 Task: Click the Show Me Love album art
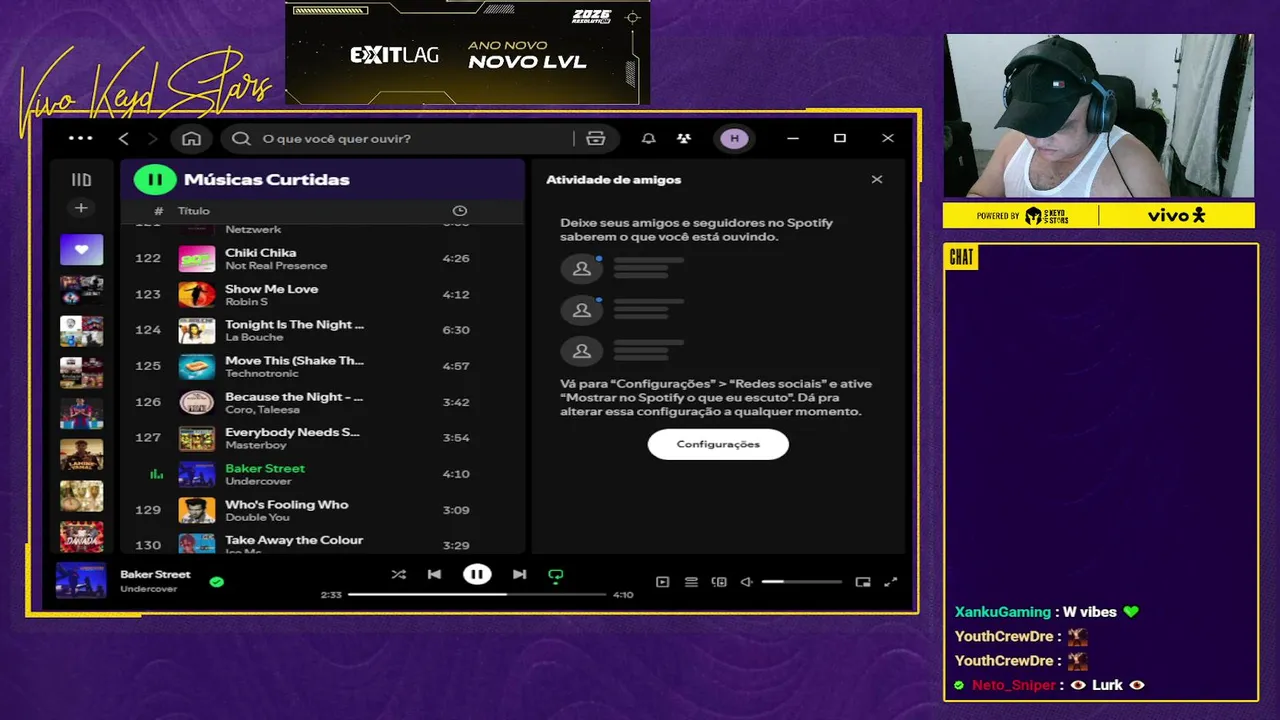(197, 294)
